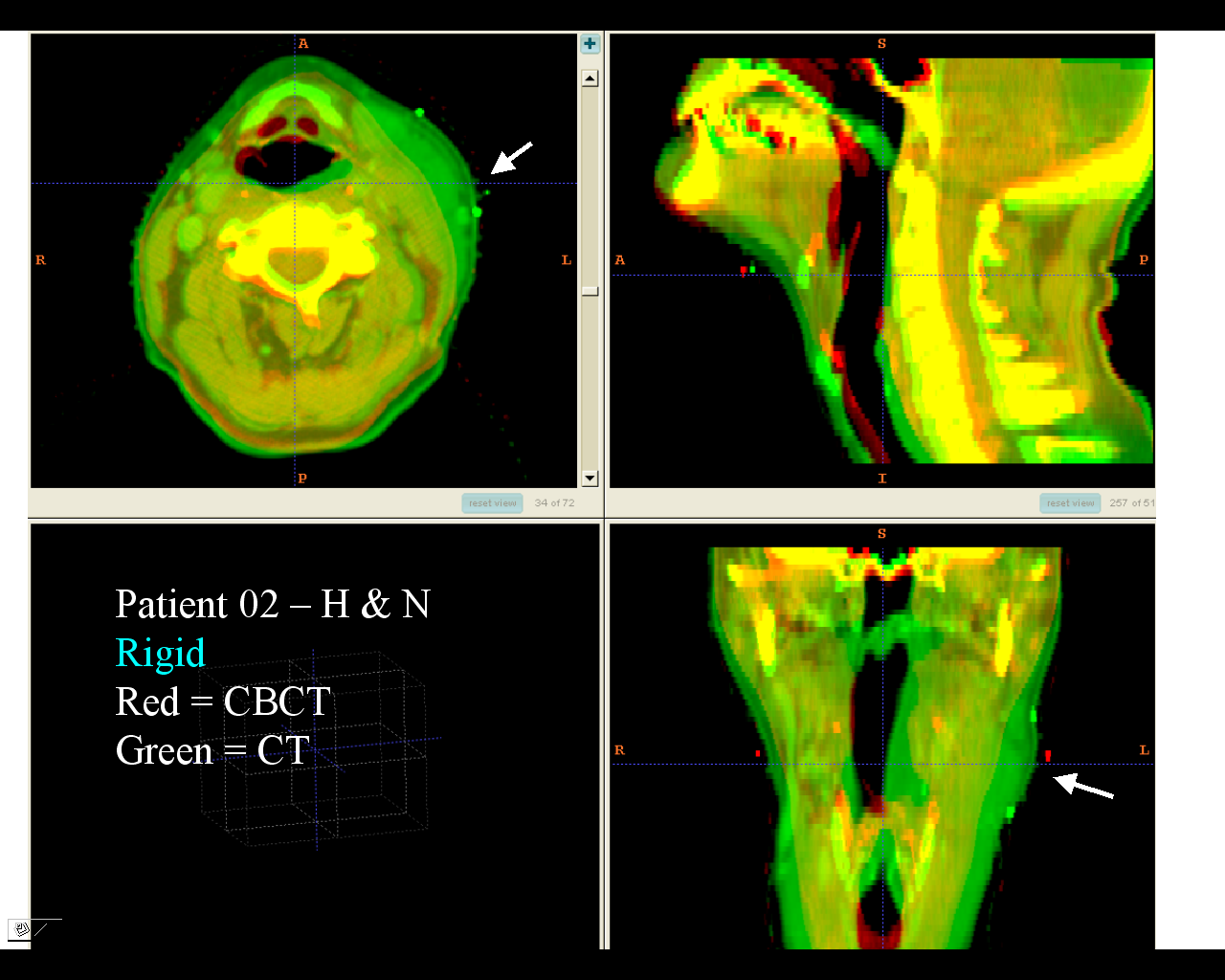Click the 'Patient 02 – H & N' title text

[x=273, y=604]
